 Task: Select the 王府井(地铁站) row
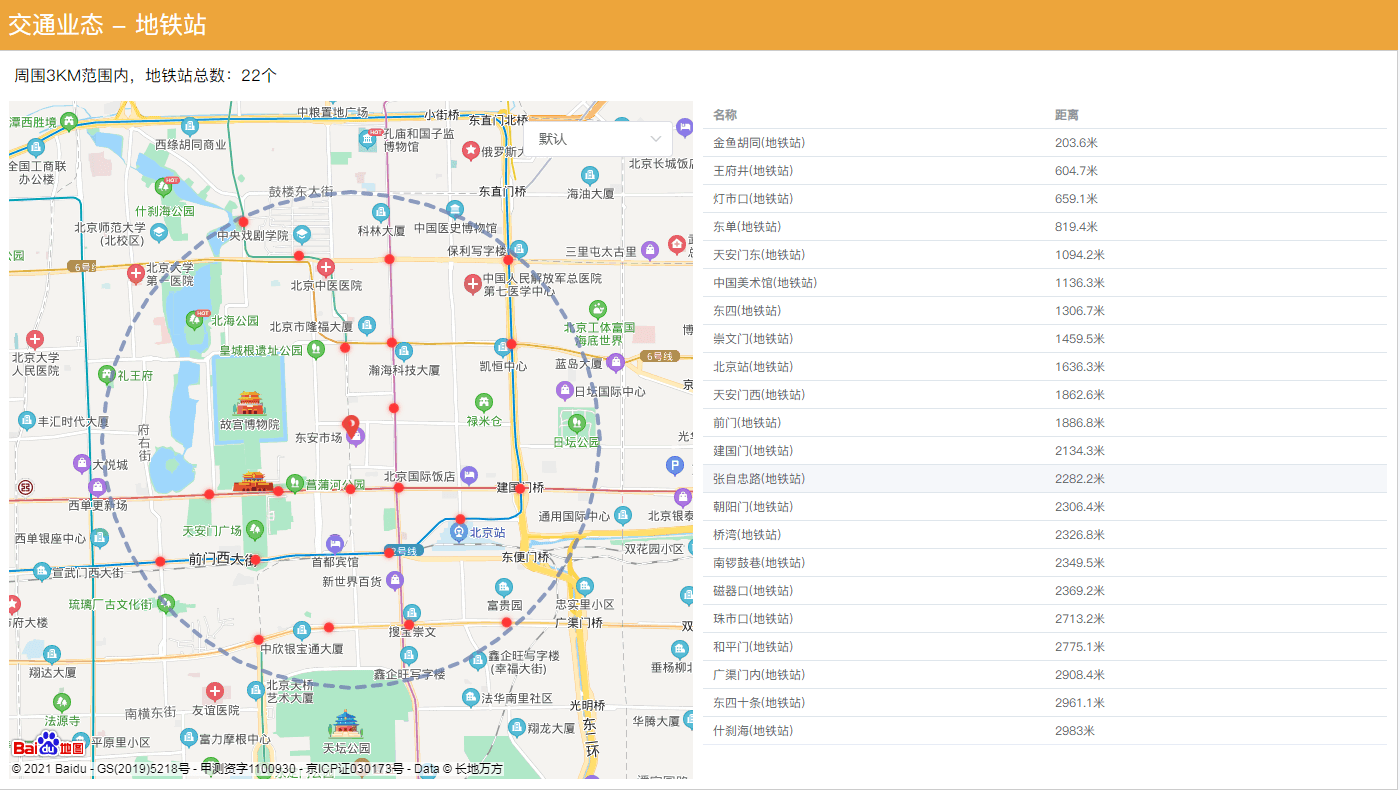[1045, 171]
